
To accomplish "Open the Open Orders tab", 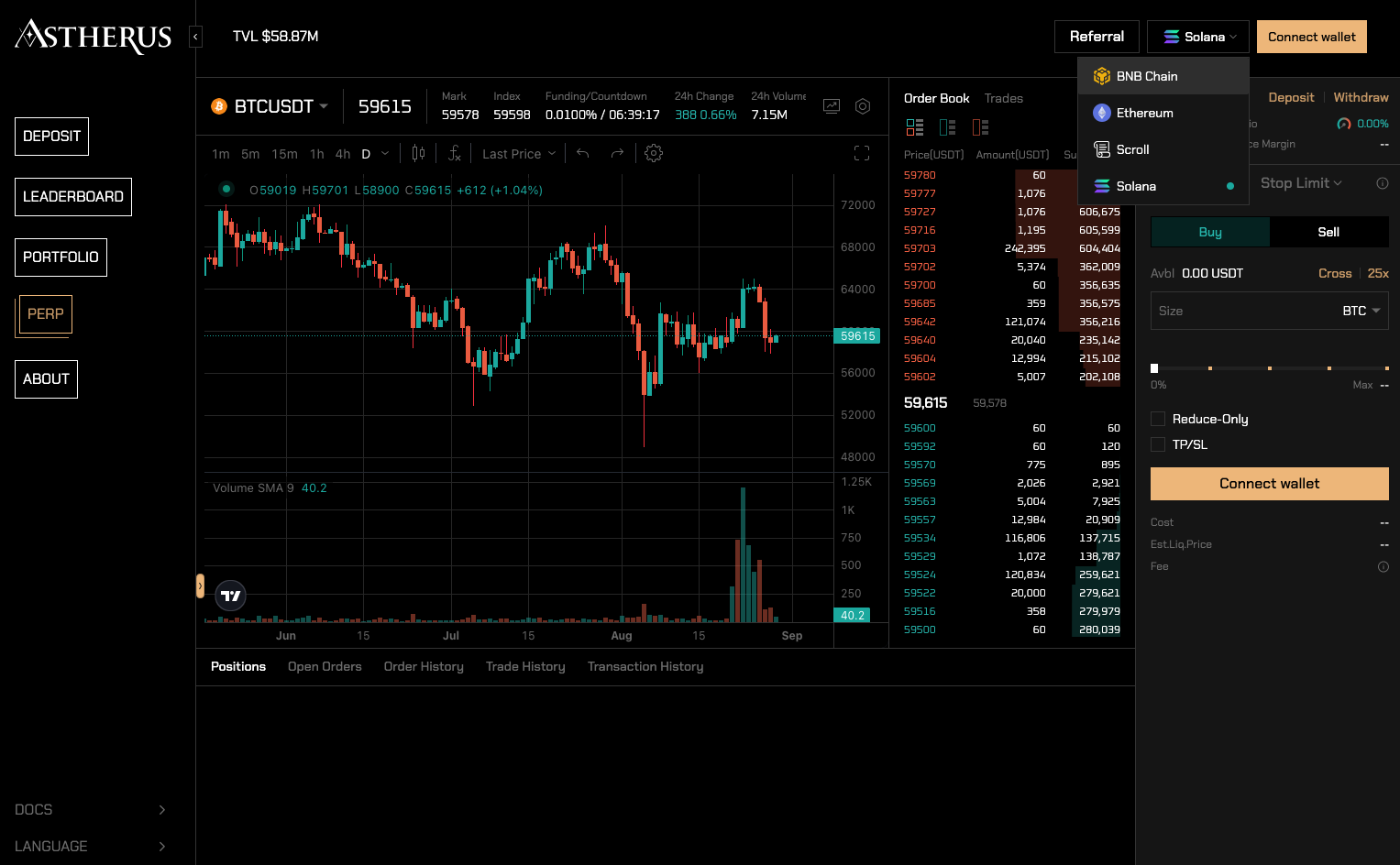I will tap(325, 666).
